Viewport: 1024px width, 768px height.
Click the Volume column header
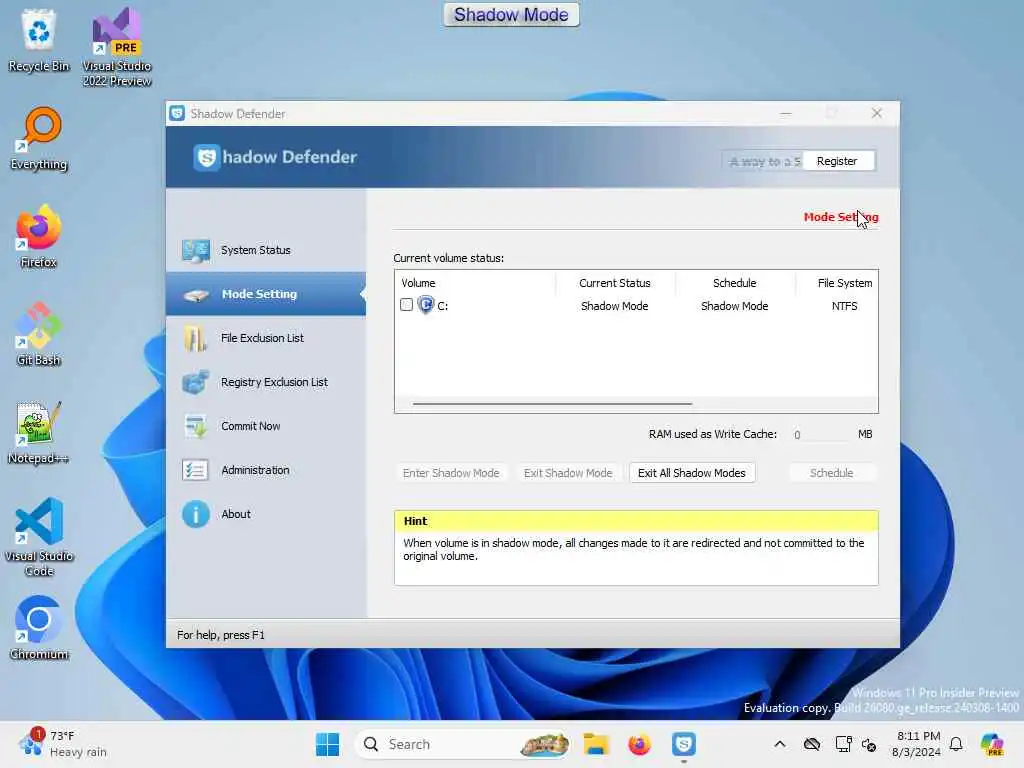(x=475, y=283)
